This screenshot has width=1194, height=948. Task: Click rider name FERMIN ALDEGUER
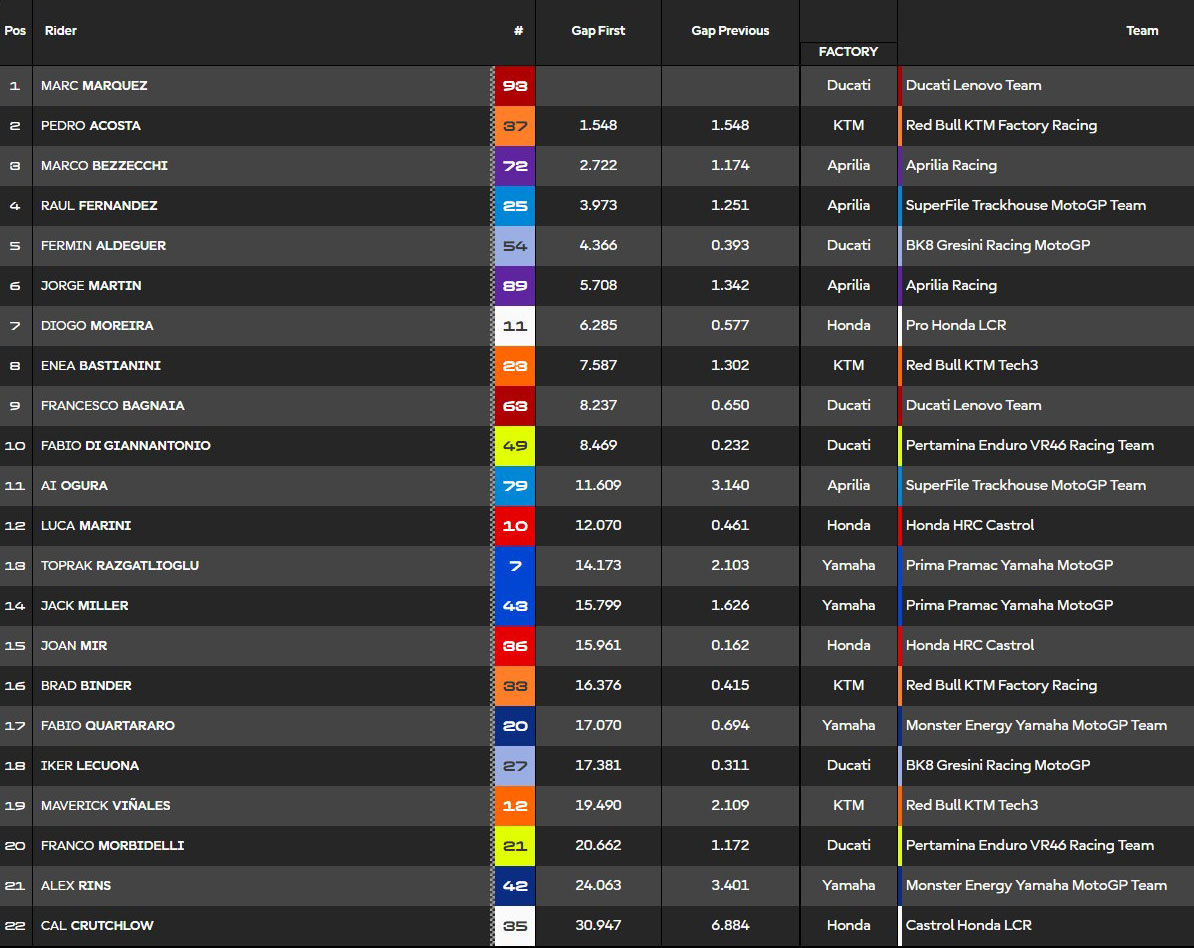click(x=103, y=246)
